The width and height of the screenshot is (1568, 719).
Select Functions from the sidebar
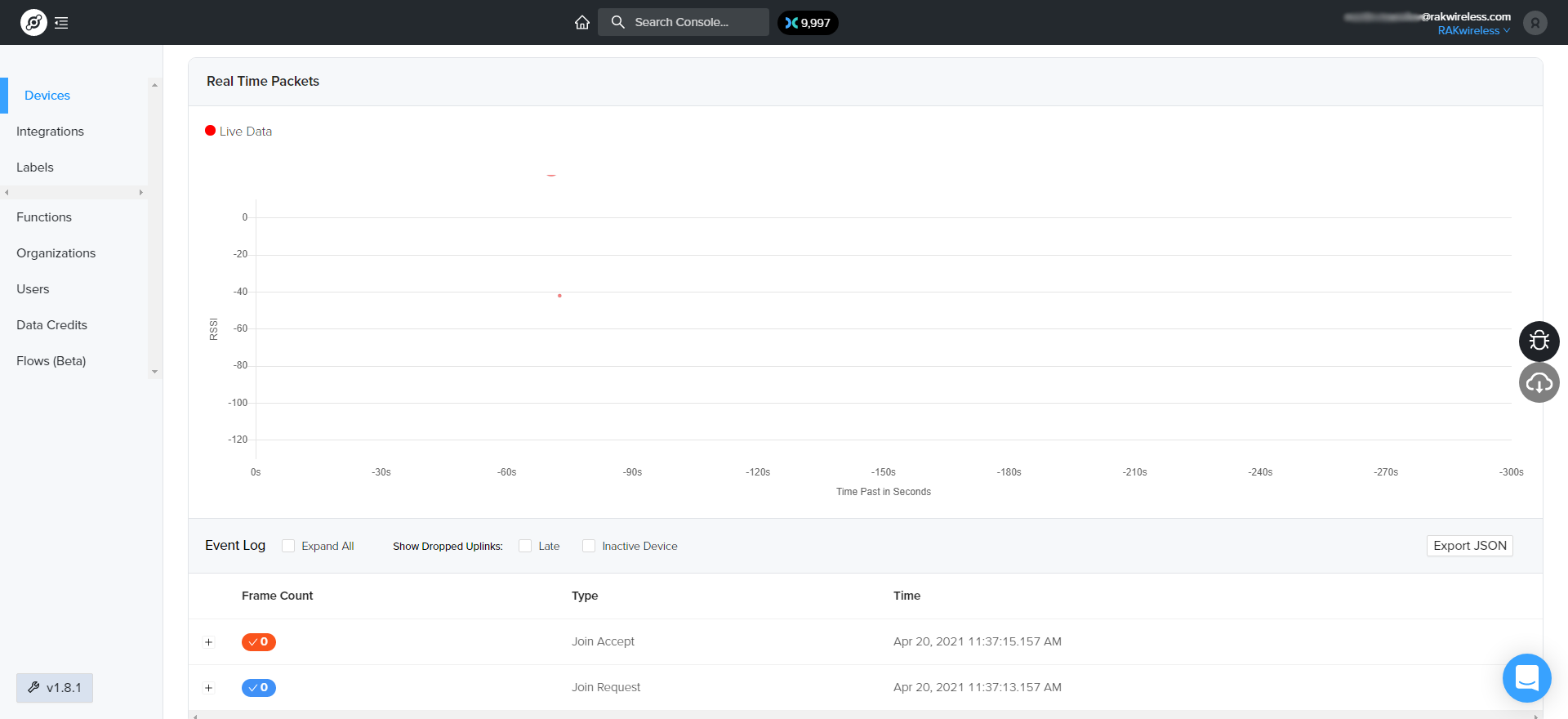44,217
